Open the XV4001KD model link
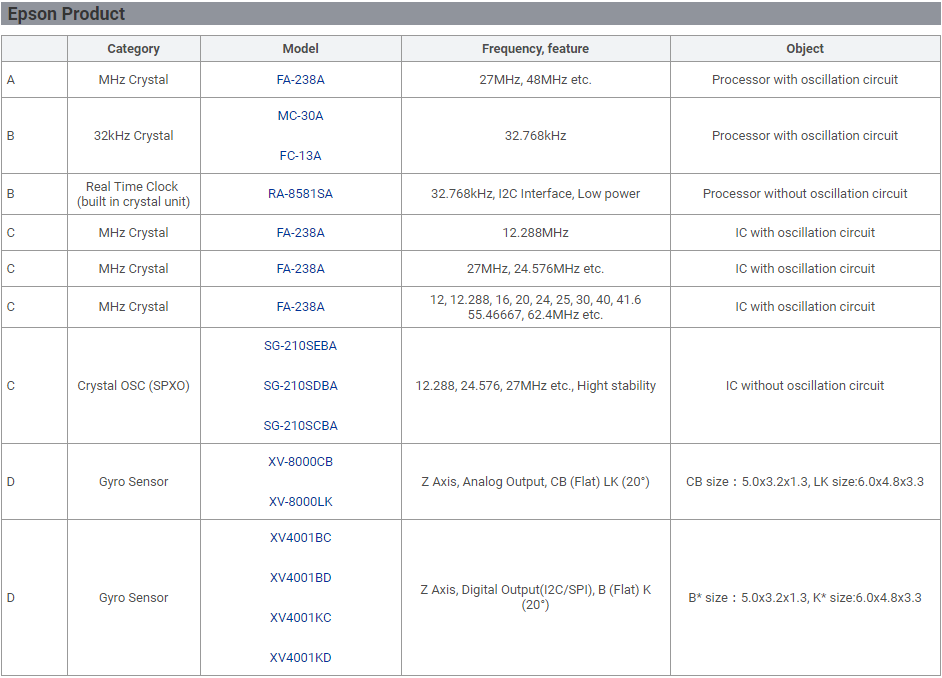 click(x=300, y=658)
